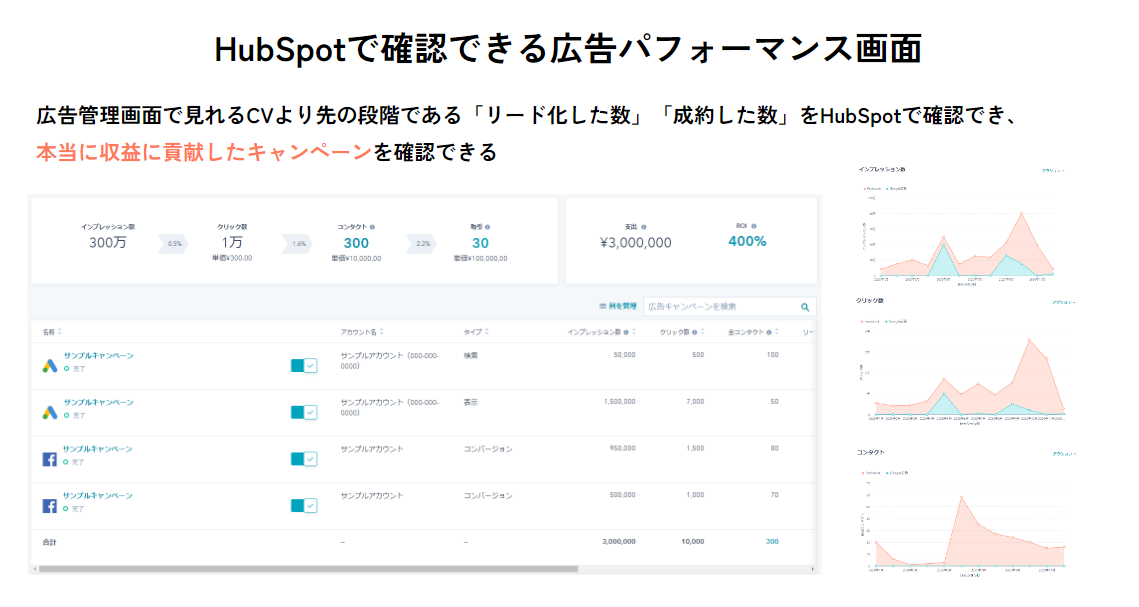
Task: Sort by インプレッション数 column arrows
Action: pyautogui.click(x=633, y=332)
